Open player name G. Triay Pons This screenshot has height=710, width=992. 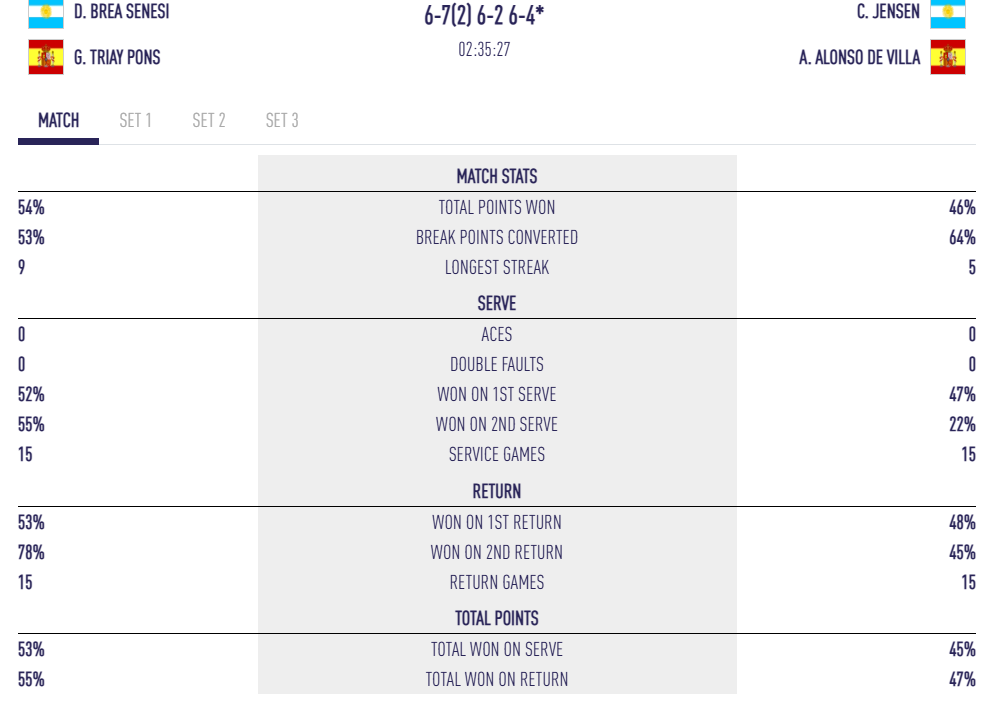[x=117, y=57]
